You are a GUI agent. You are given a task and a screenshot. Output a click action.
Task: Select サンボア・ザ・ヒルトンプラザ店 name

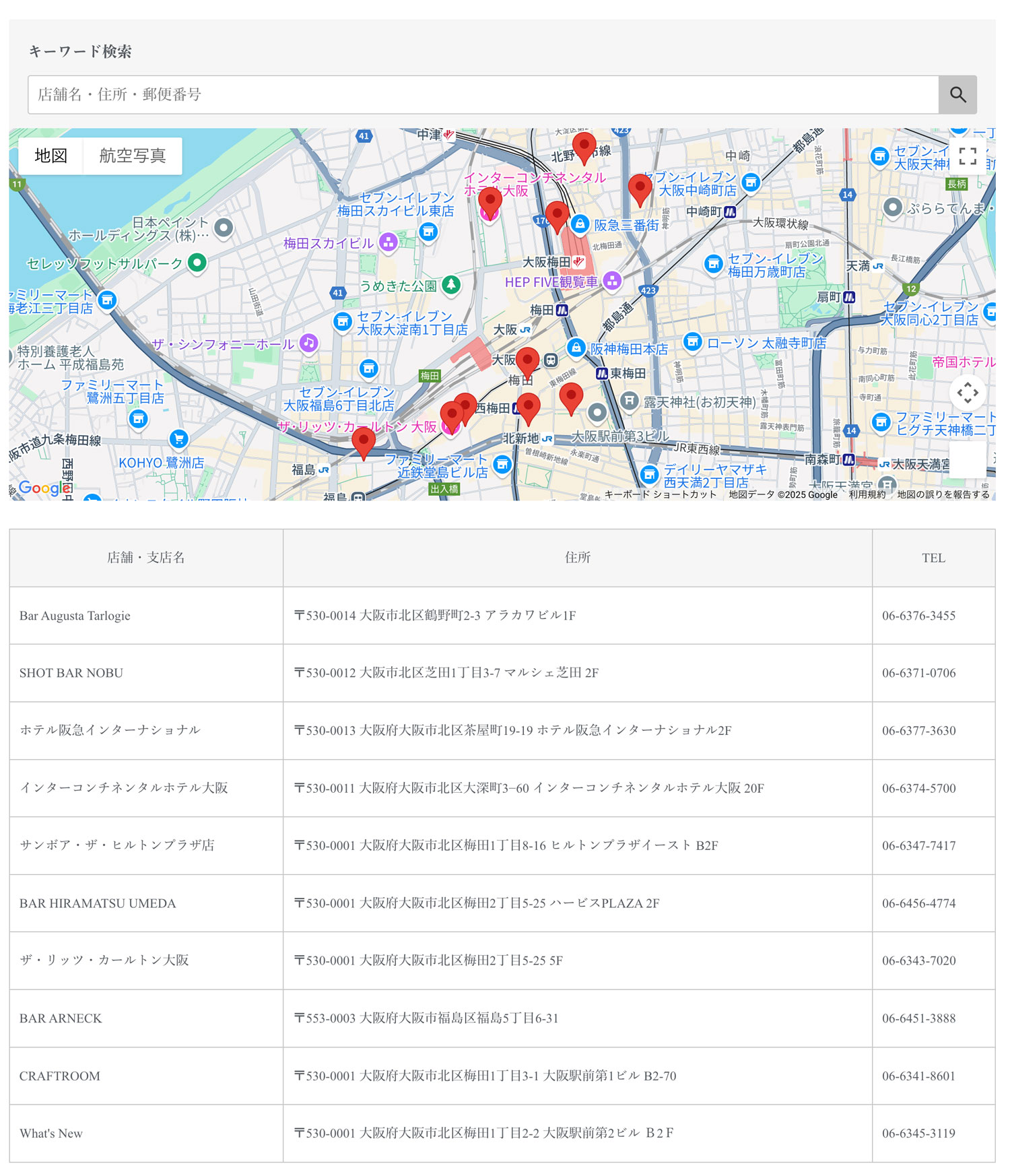click(117, 845)
